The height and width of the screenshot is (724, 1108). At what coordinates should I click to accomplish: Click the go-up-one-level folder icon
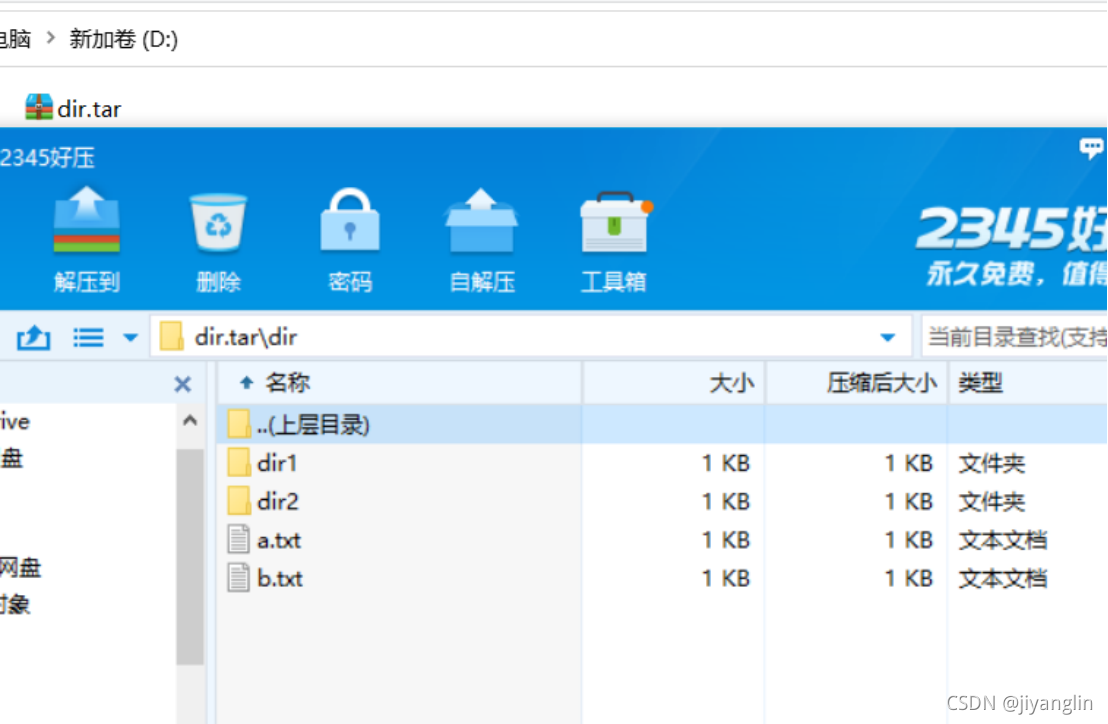tap(33, 338)
